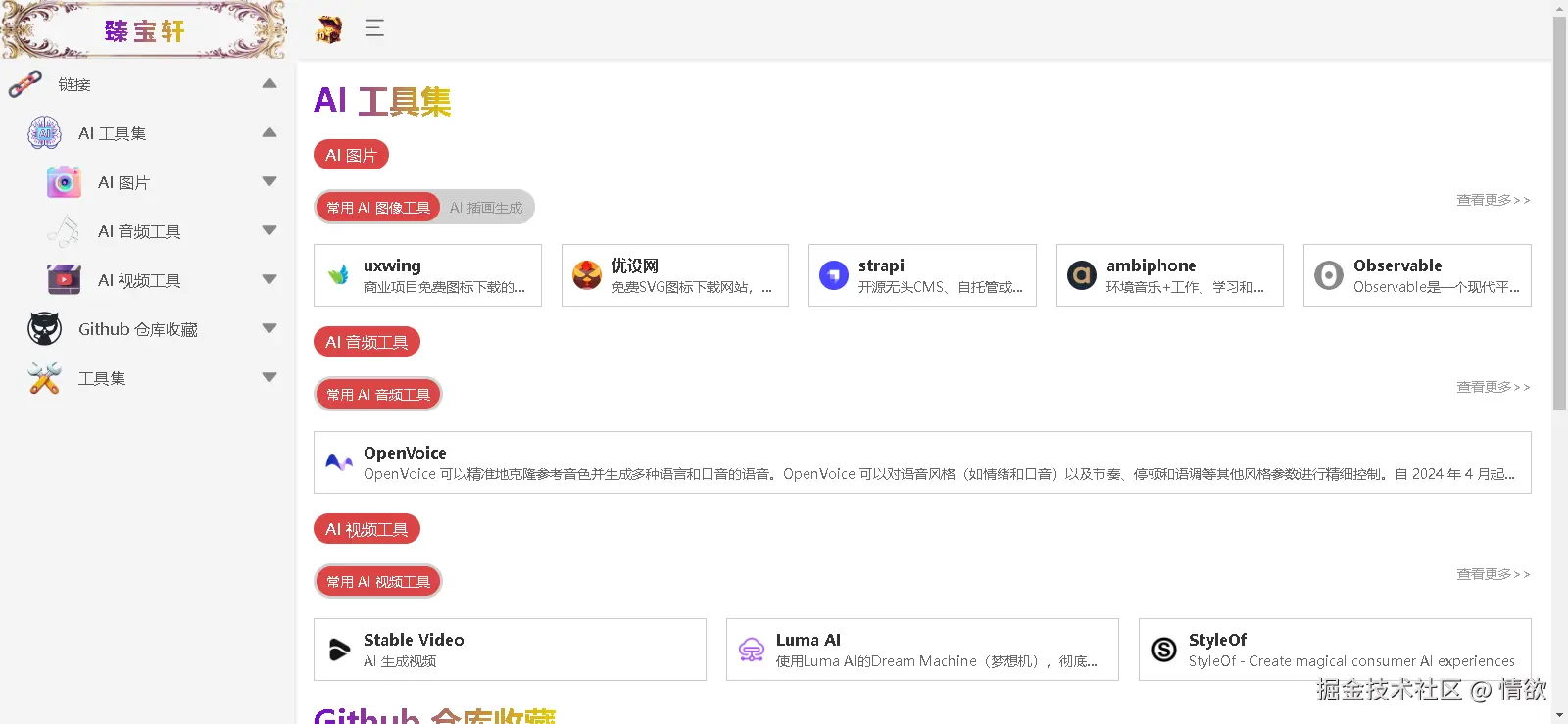
Task: Click the Luma AI card logo icon
Action: [x=752, y=650]
